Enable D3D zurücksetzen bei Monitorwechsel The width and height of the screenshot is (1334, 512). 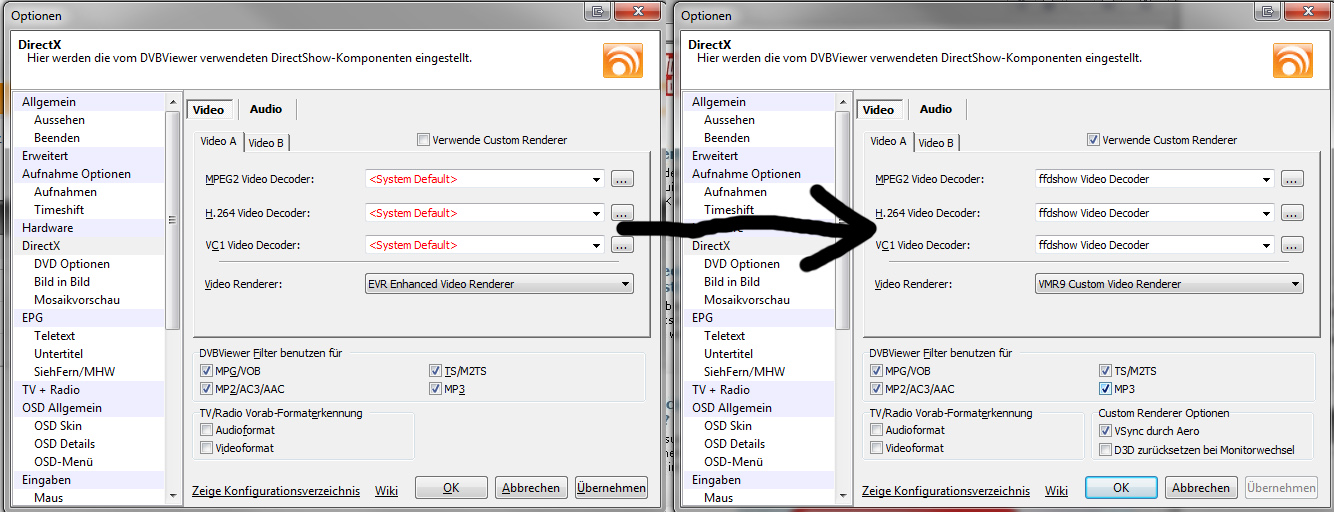[1105, 450]
